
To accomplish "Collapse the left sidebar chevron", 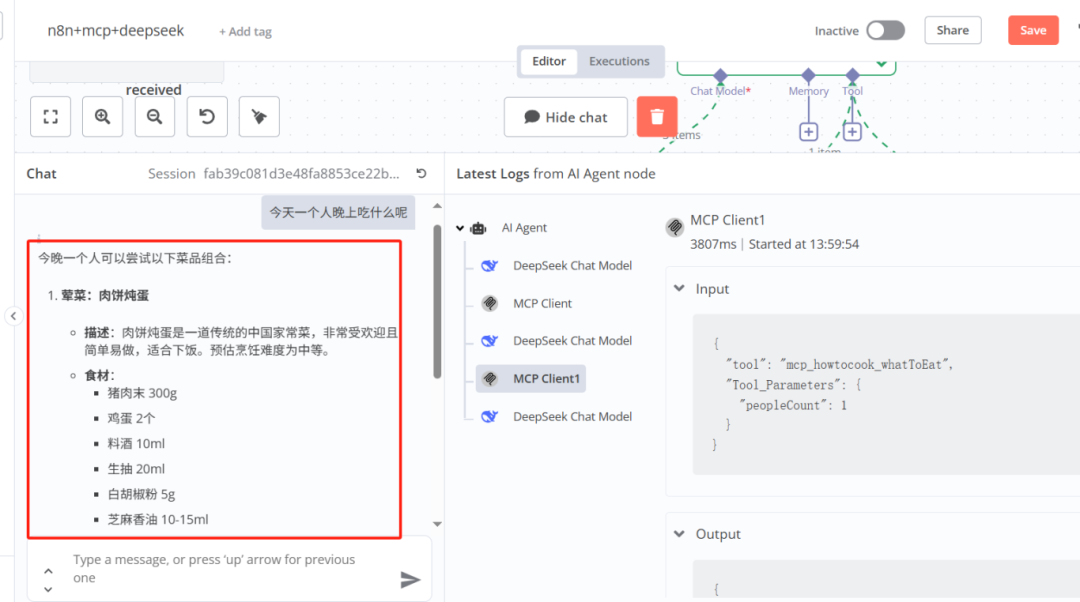I will 14,316.
